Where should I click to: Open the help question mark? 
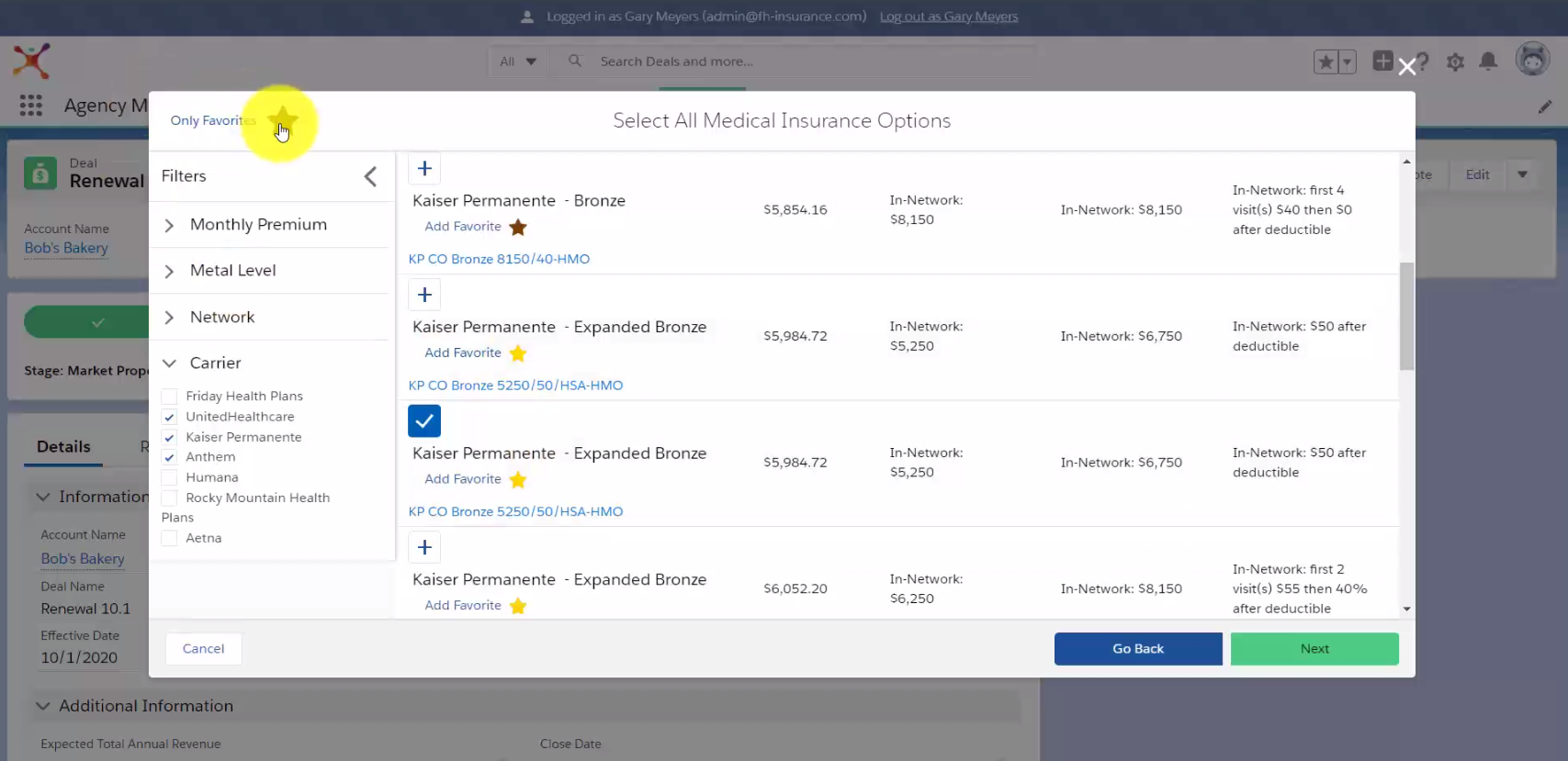point(1422,62)
